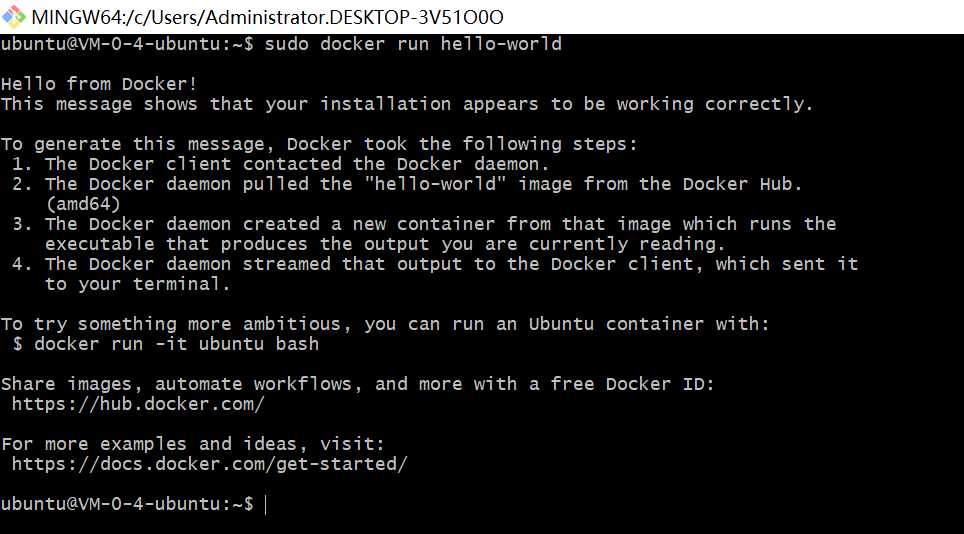This screenshot has height=534, width=964.
Task: Click the 'sudo docker run hello-world' command
Action: tap(413, 44)
